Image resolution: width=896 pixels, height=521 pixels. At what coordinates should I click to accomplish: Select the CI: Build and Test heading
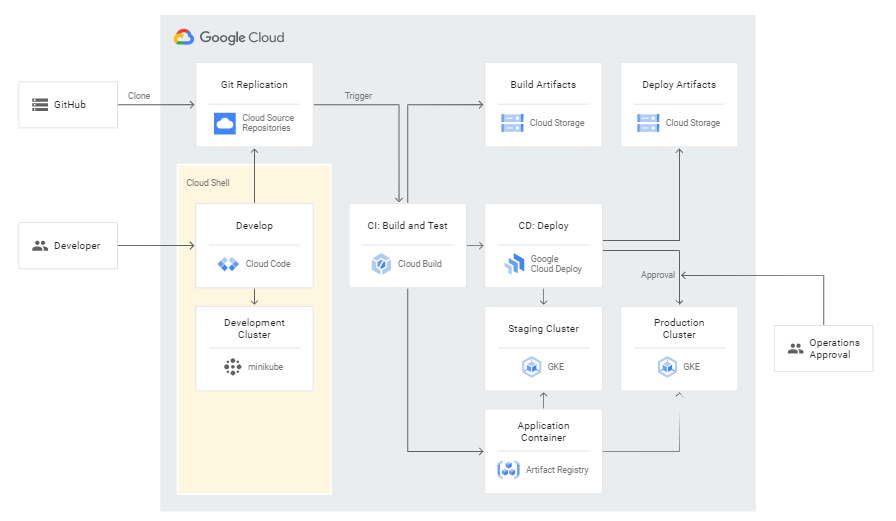pyautogui.click(x=407, y=226)
